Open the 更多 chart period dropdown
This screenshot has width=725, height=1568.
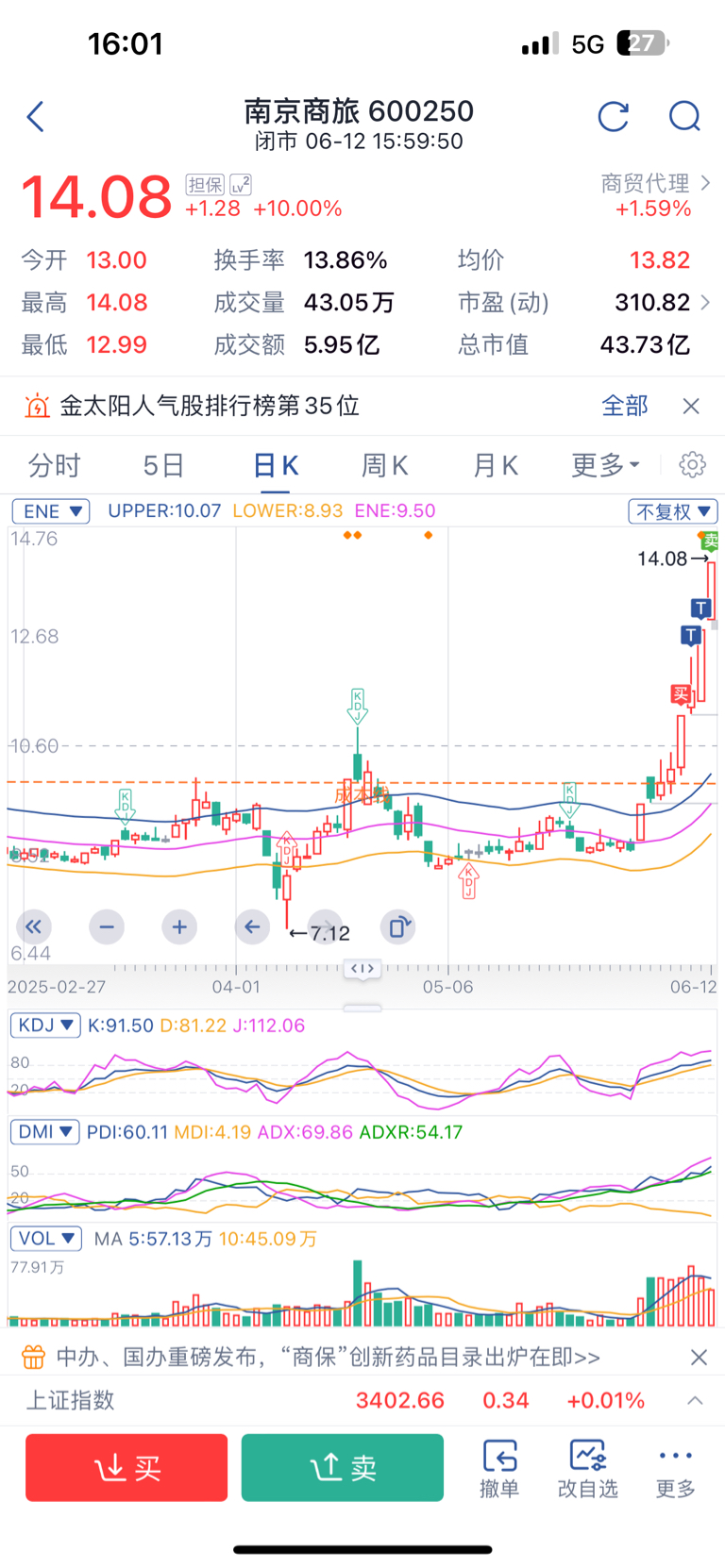tap(605, 465)
